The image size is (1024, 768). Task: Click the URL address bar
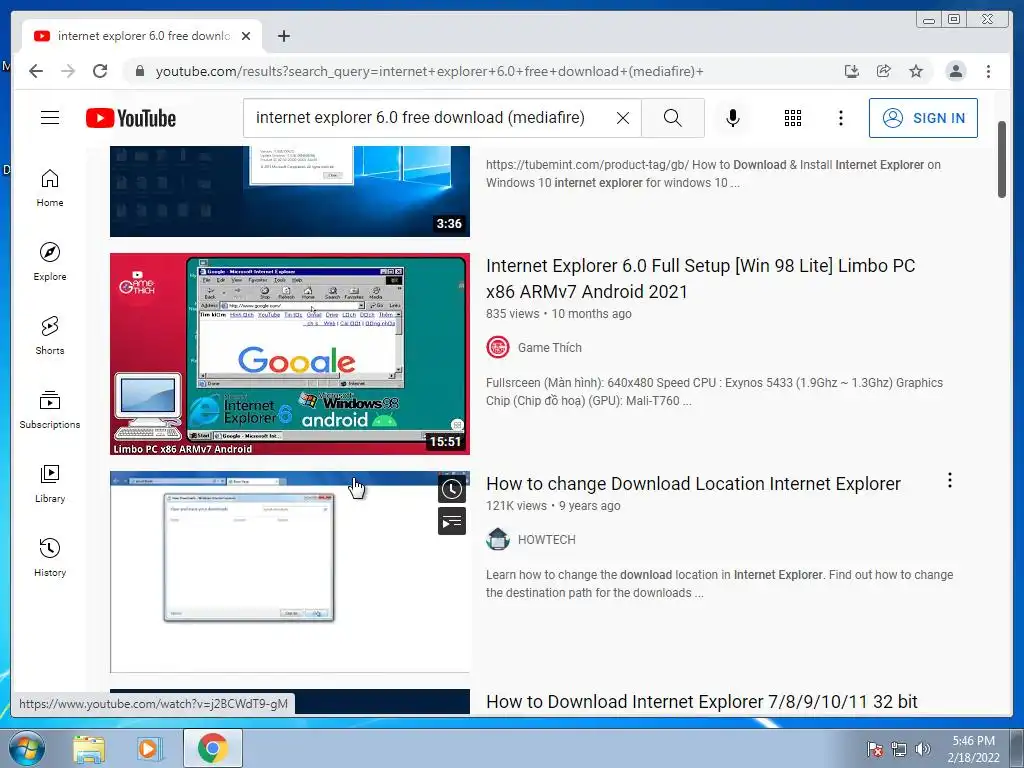[x=428, y=71]
